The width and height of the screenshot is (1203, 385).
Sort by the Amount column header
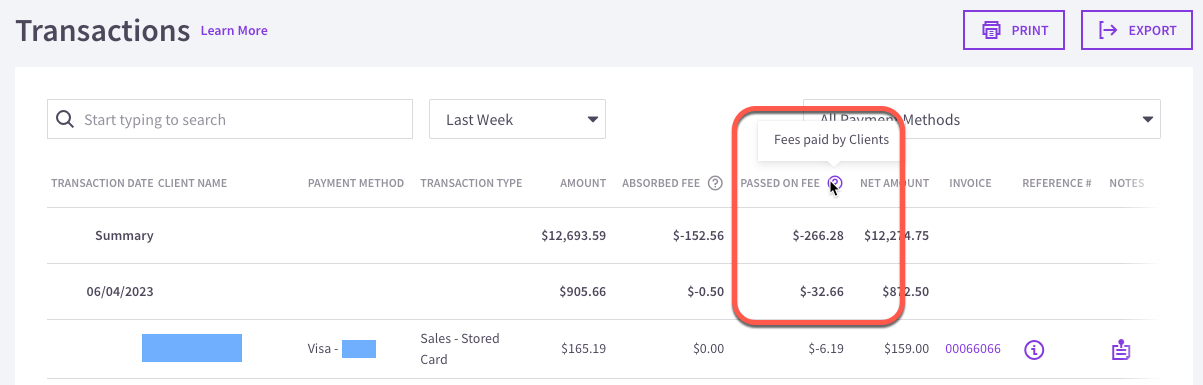tap(583, 183)
